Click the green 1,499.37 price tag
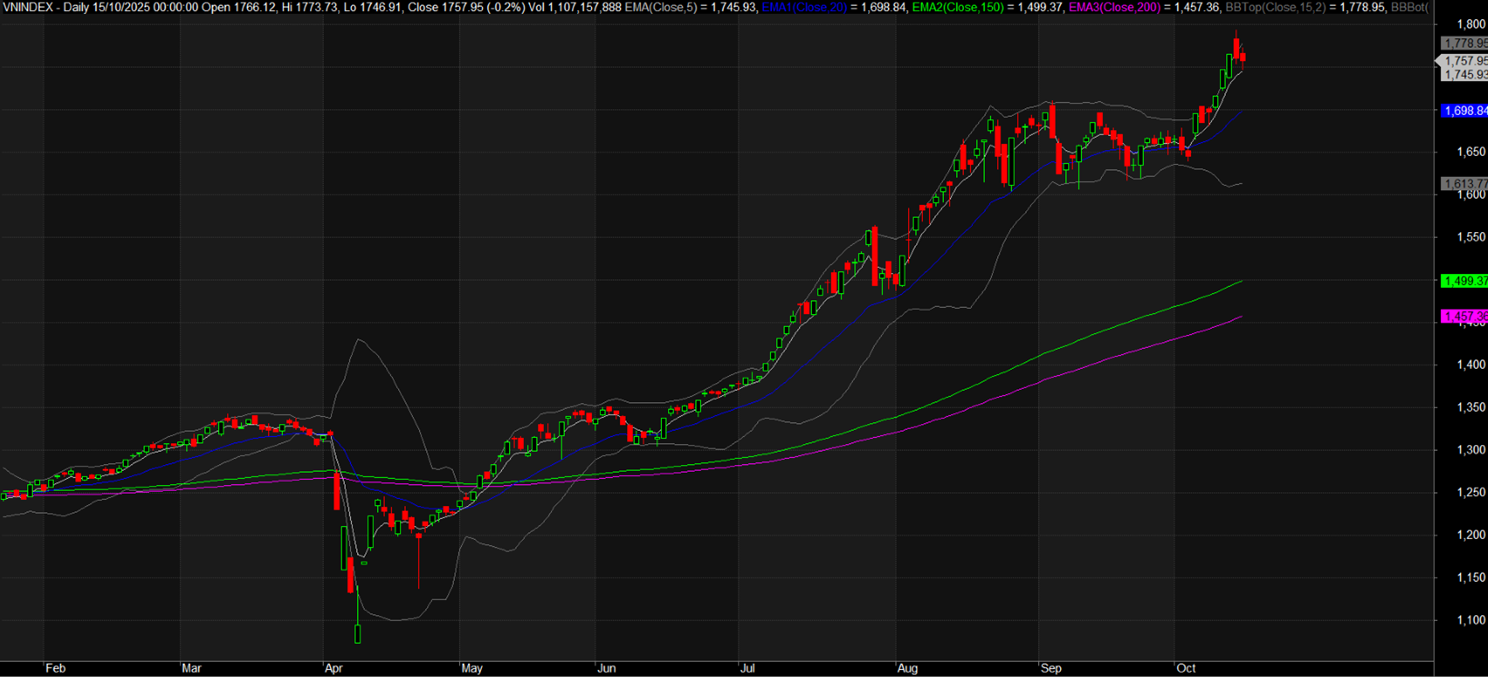1488x677 pixels. pyautogui.click(x=1463, y=281)
